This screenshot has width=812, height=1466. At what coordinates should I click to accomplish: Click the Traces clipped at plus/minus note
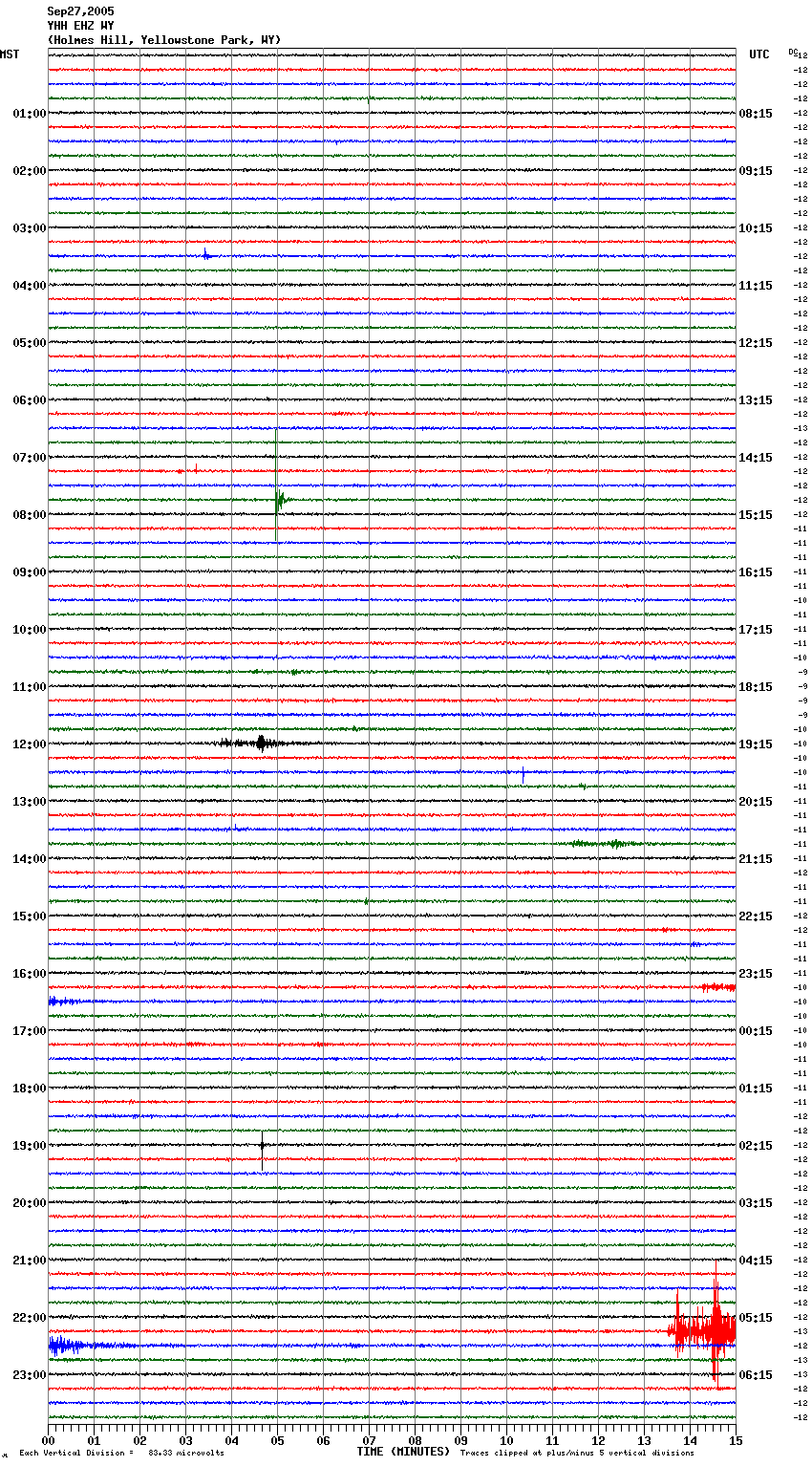click(x=577, y=1453)
